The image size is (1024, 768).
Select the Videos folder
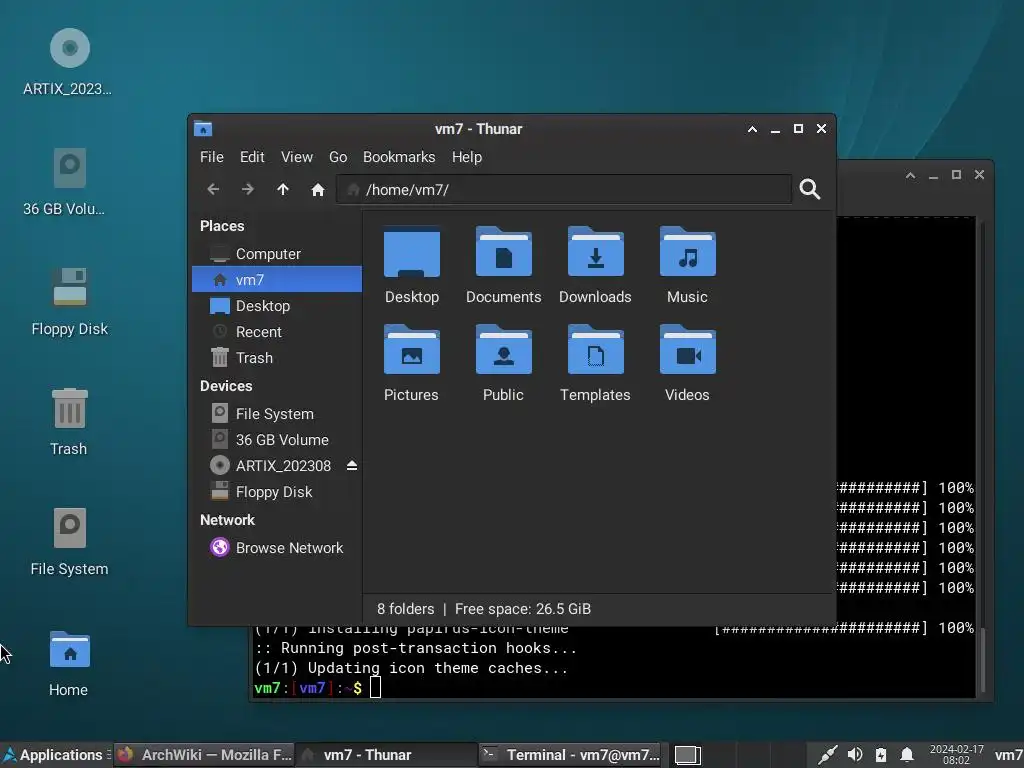pos(688,363)
